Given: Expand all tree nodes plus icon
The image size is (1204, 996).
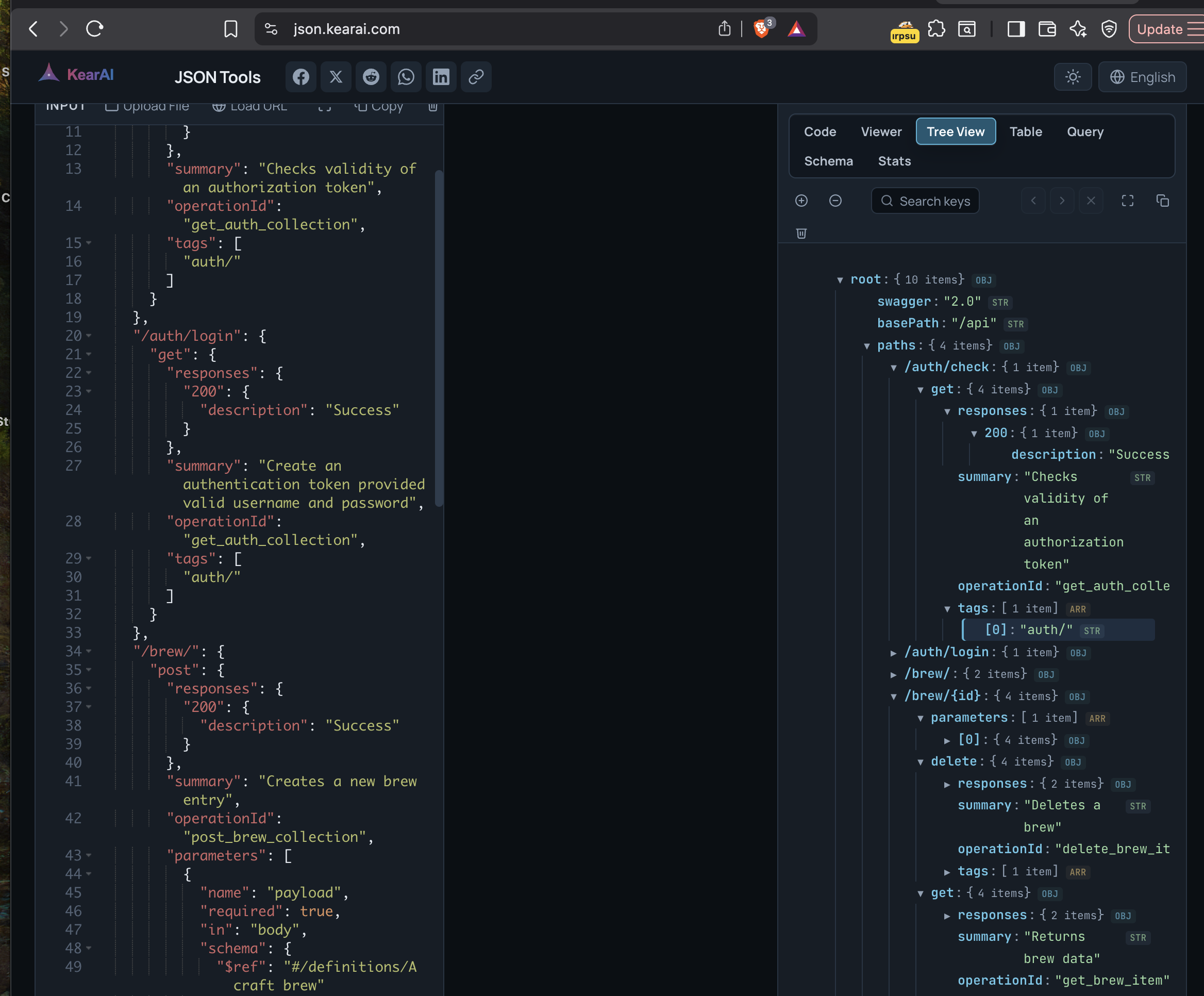Looking at the screenshot, I should pyautogui.click(x=801, y=201).
